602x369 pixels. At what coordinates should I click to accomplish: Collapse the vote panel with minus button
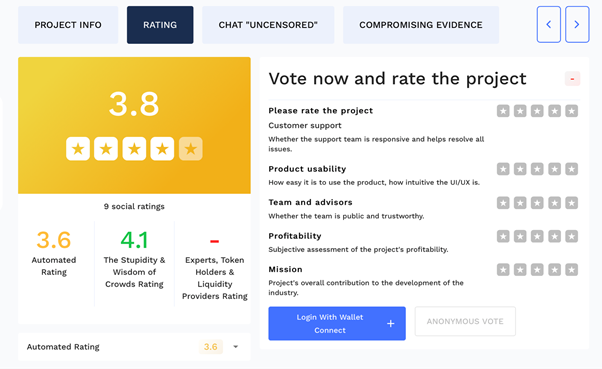[572, 79]
